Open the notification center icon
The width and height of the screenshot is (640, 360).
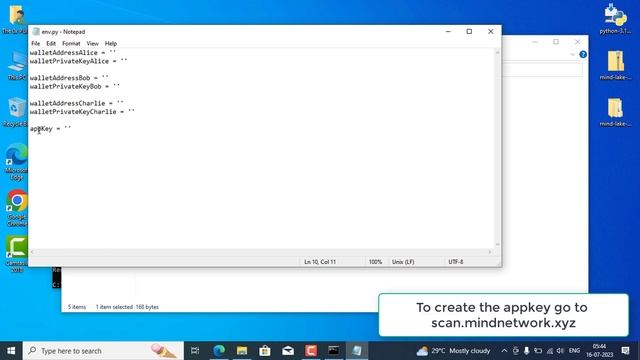625,351
